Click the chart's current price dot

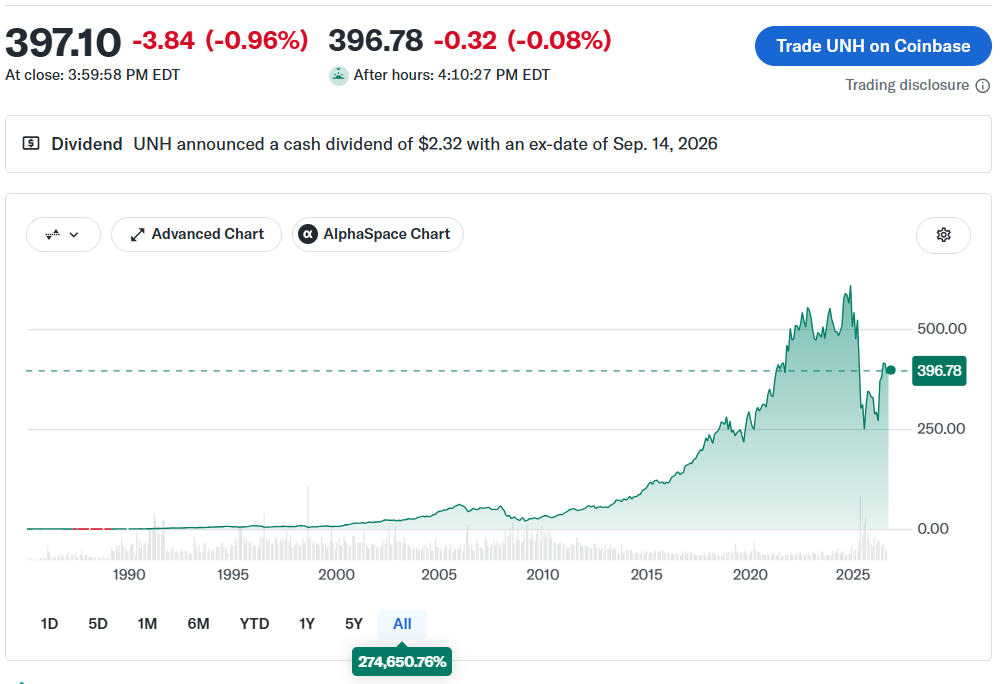pos(891,370)
